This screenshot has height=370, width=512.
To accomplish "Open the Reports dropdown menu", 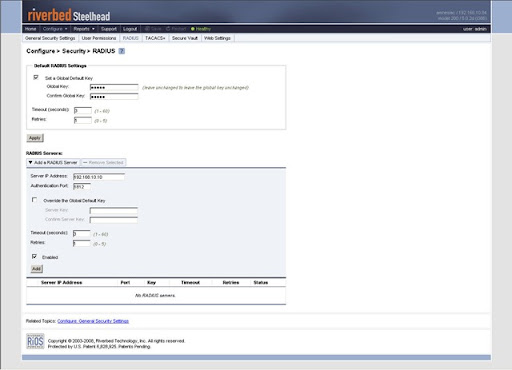I will (x=84, y=29).
